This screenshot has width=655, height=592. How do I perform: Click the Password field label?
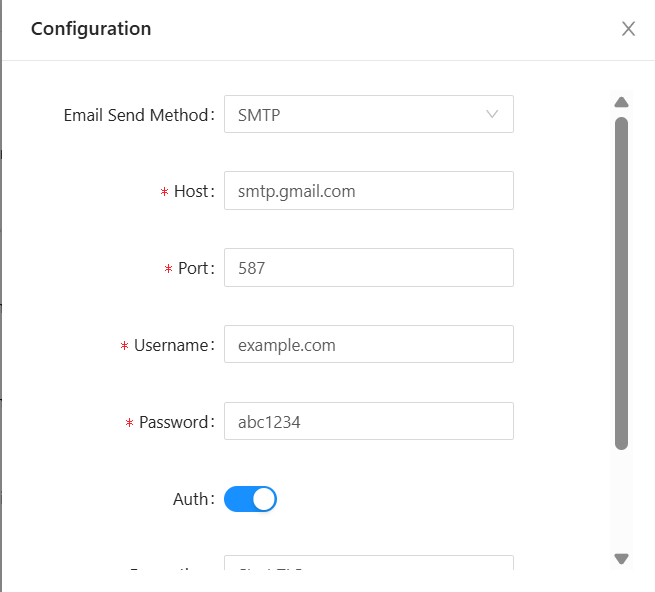click(175, 422)
